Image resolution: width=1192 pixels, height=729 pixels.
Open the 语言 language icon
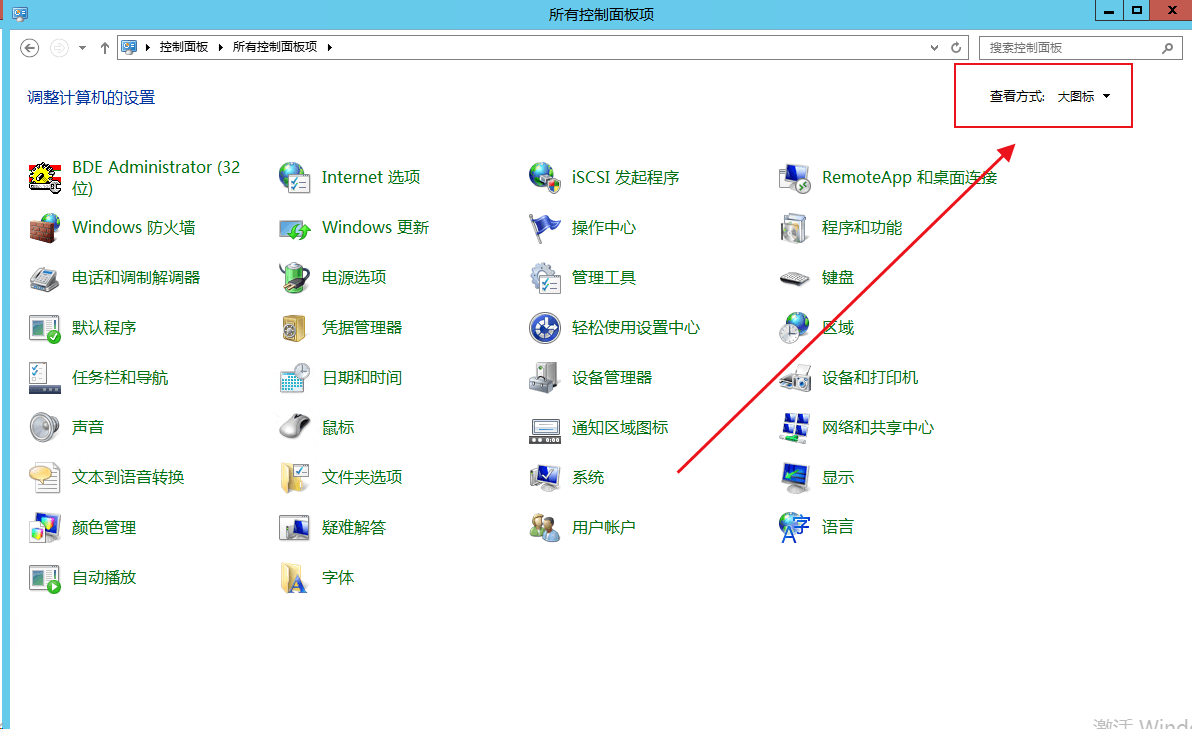(x=794, y=528)
